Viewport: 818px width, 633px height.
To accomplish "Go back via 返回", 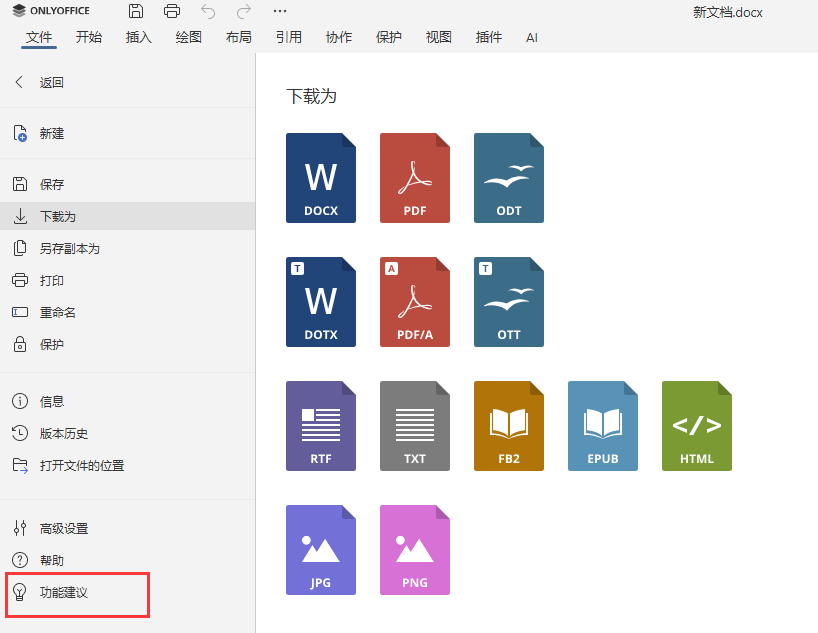I will point(127,82).
